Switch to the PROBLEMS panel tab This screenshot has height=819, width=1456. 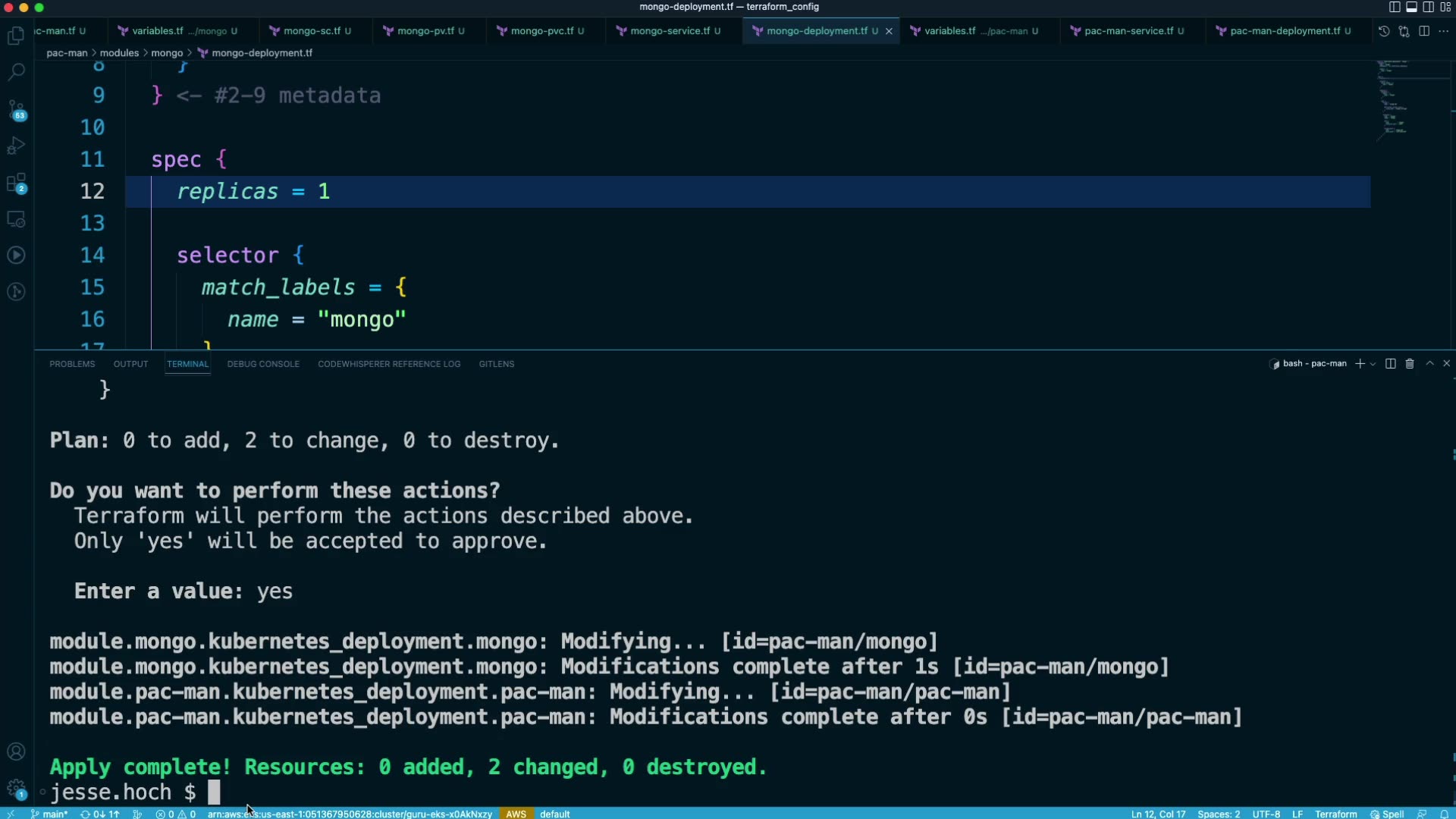tap(72, 364)
